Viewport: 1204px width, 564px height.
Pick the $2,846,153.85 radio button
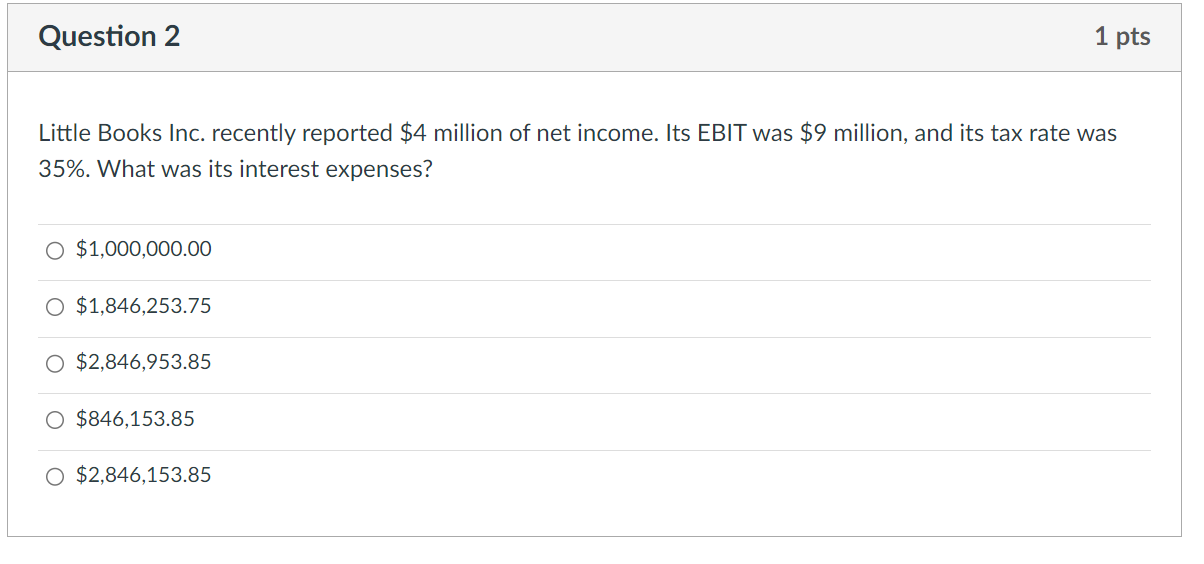(x=54, y=476)
